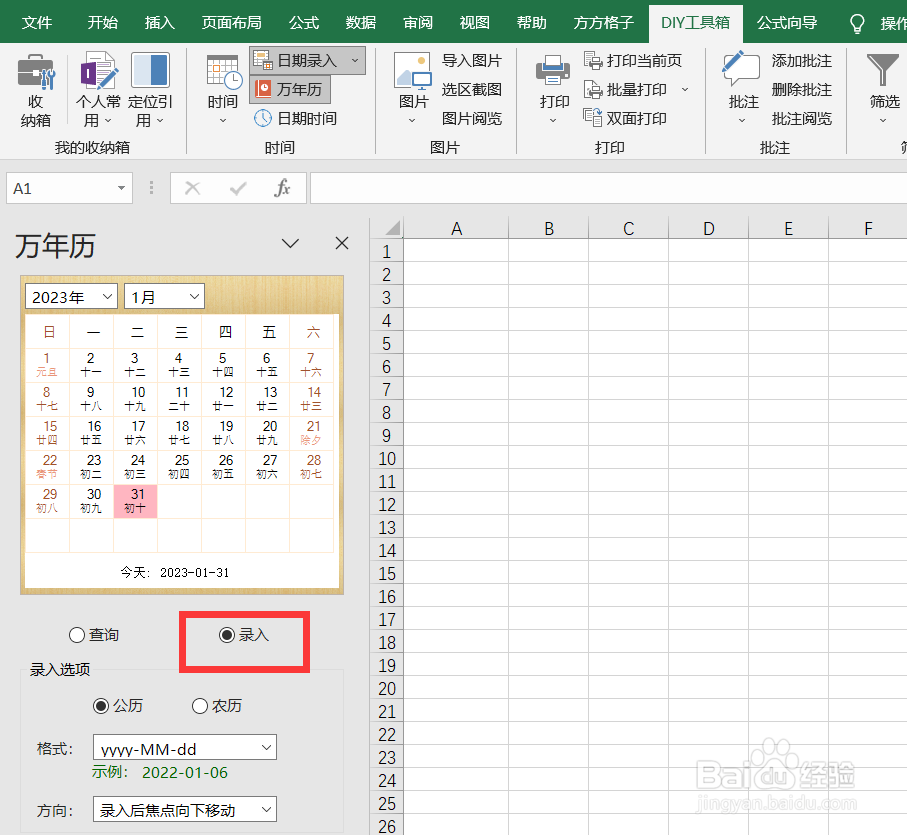The height and width of the screenshot is (835, 907).
Task: Expand the 万年历 pane options chevron
Action: coord(290,243)
